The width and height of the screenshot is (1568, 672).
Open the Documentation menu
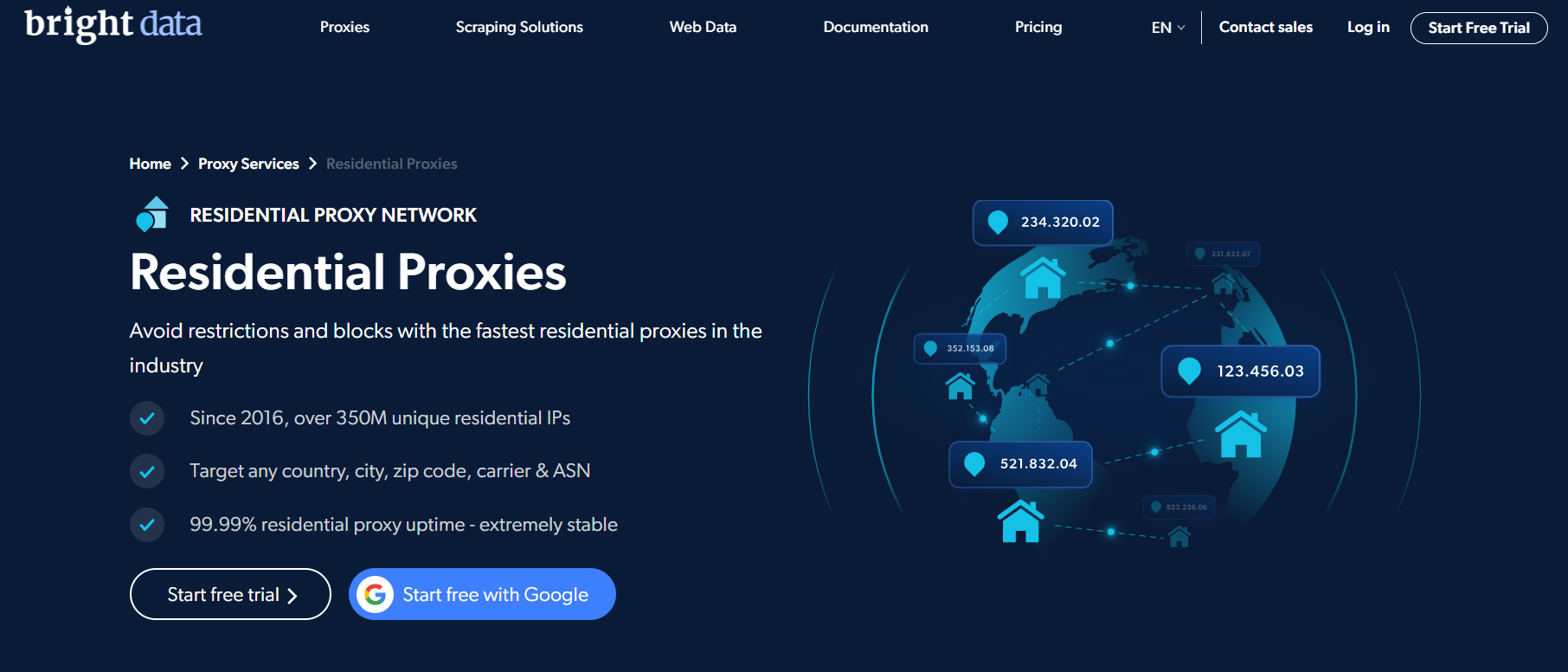click(876, 27)
